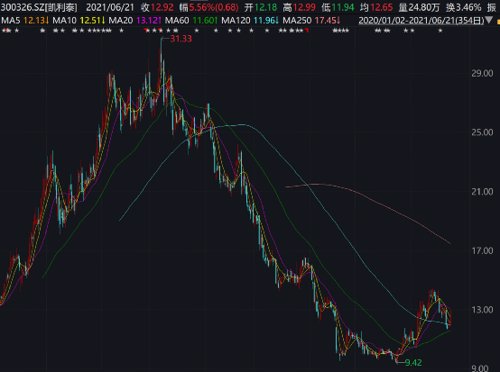
Task: Click the 2020/01/02-2021/06/21 date range link
Action: (421, 21)
